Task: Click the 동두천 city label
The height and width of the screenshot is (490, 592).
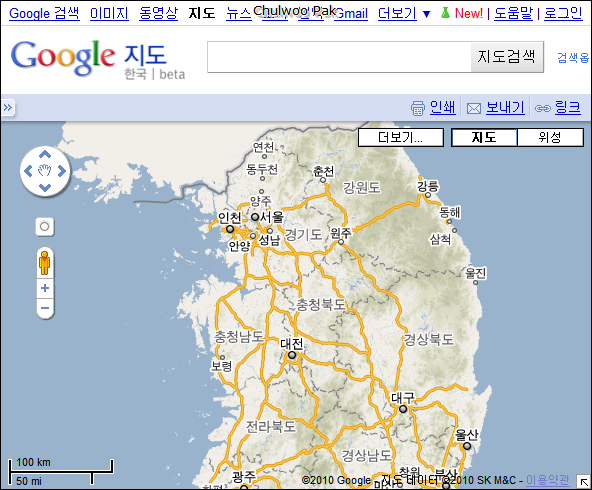Action: [262, 169]
